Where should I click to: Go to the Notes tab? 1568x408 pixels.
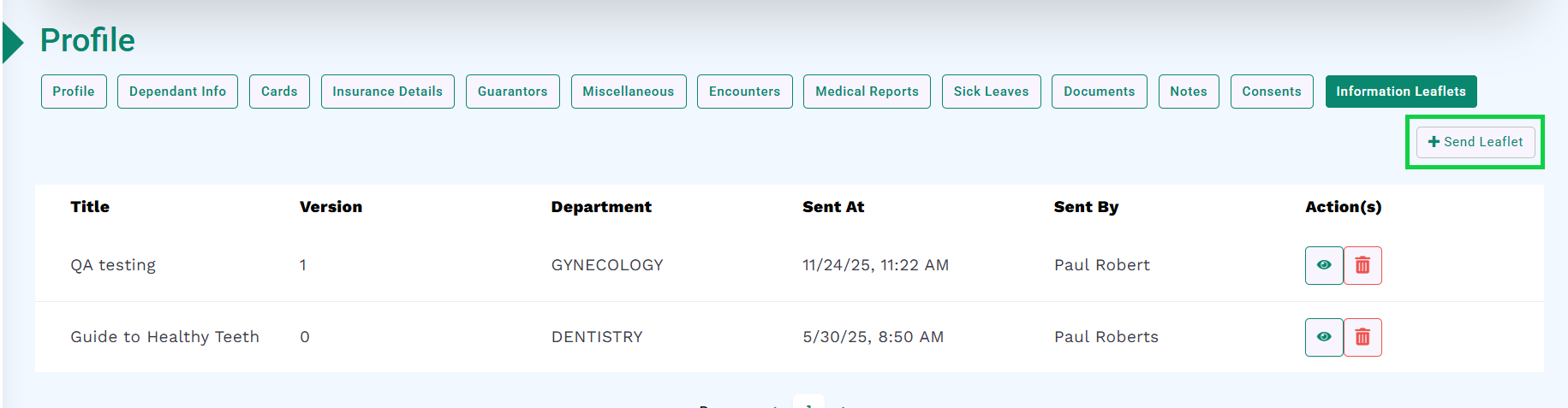pyautogui.click(x=1188, y=92)
